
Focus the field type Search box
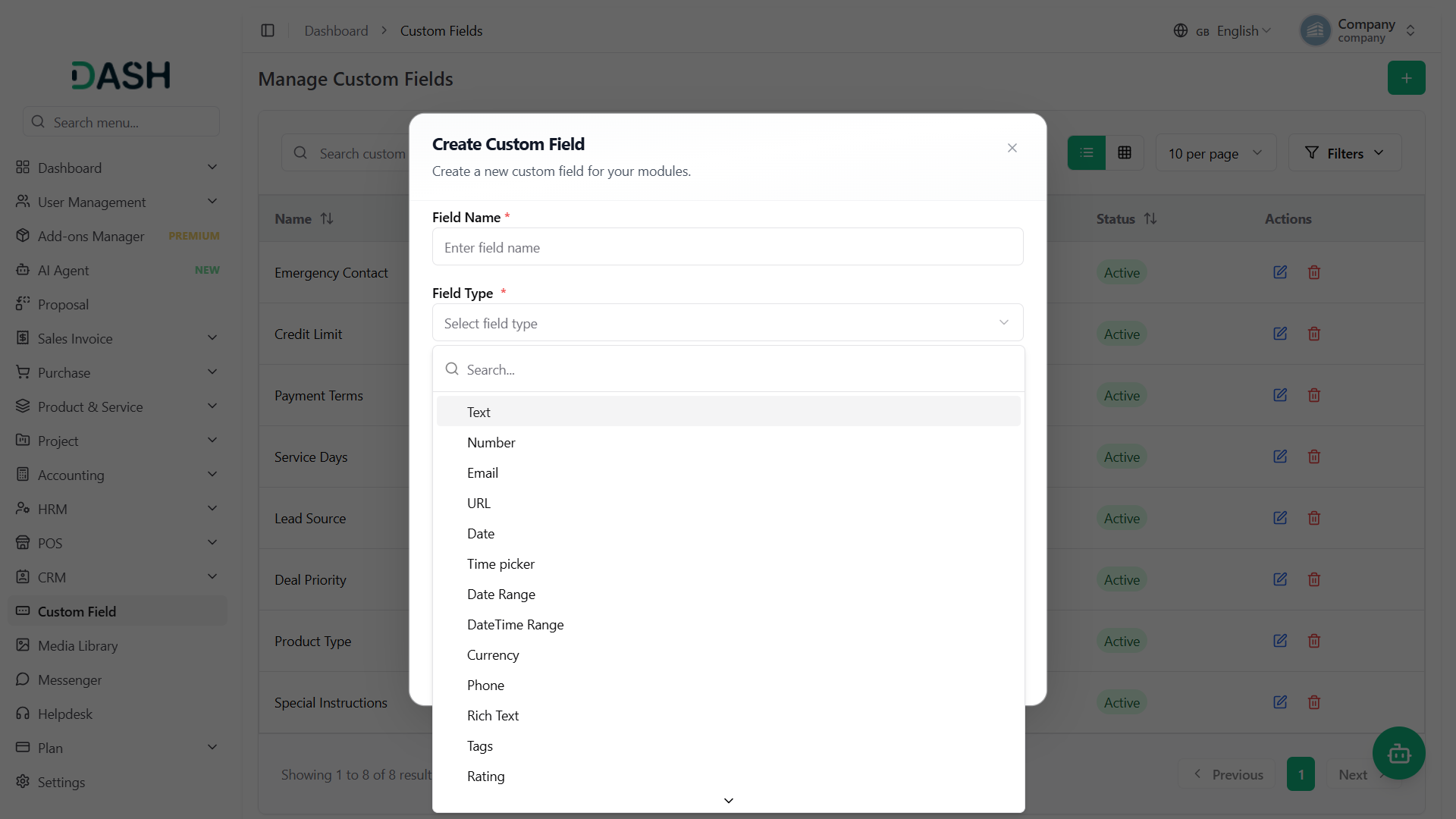point(728,369)
